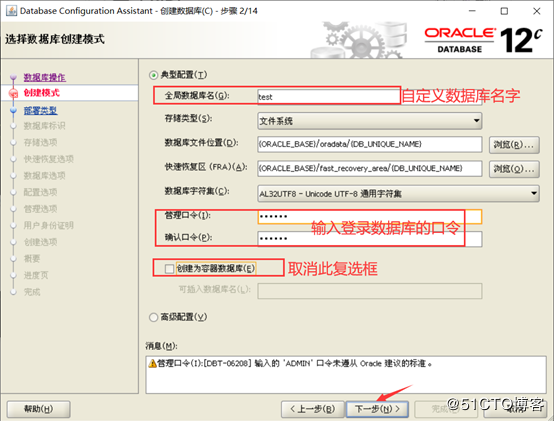Screen dimensions: 554x421
Task: Select the 高级配置 radio button
Action: [x=153, y=317]
